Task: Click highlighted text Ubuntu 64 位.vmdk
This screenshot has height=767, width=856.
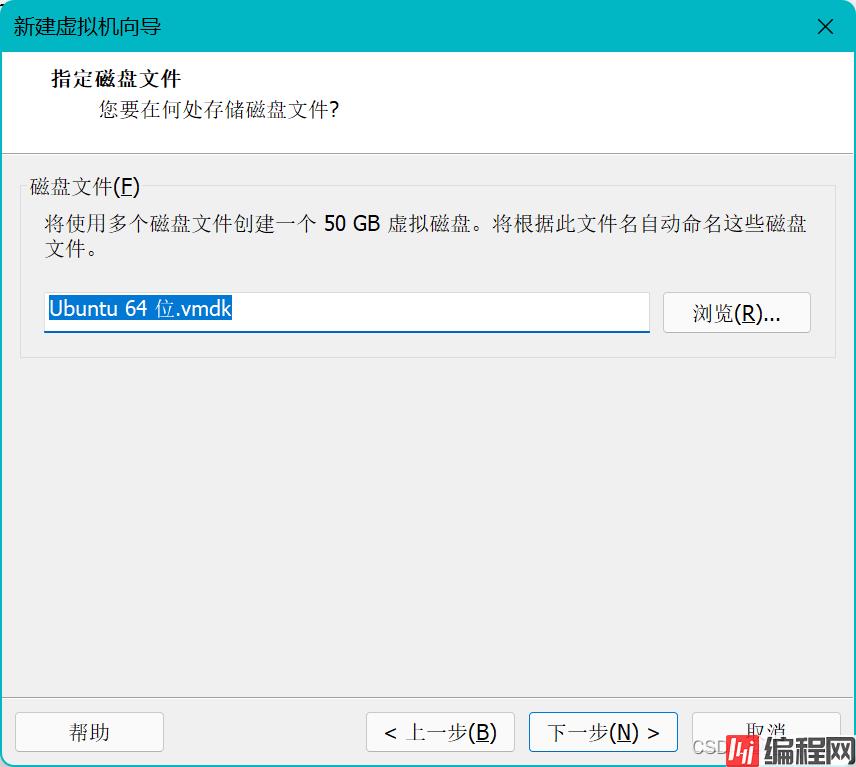Action: pyautogui.click(x=140, y=310)
